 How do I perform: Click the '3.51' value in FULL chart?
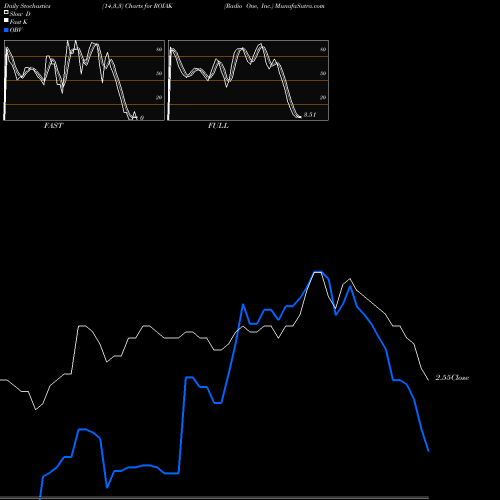coord(310,115)
